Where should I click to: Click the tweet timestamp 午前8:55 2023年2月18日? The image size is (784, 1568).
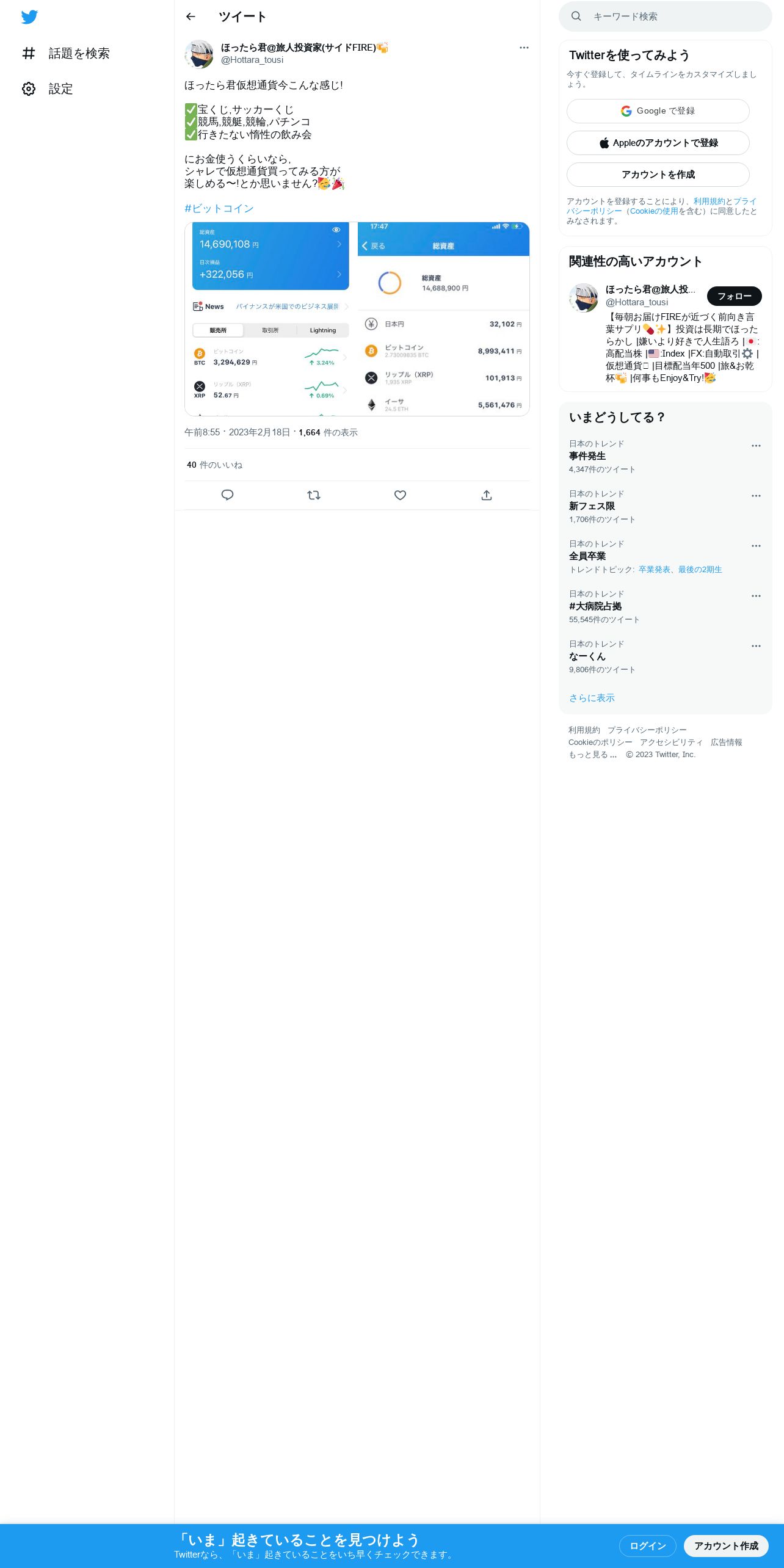pyautogui.click(x=238, y=432)
